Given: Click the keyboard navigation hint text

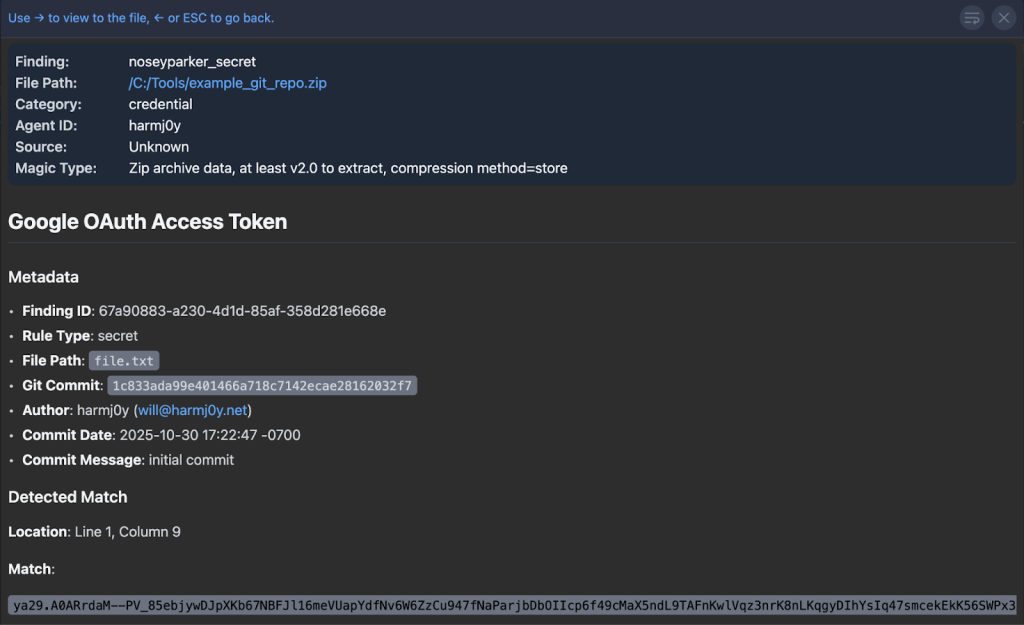Looking at the screenshot, I should [x=141, y=18].
